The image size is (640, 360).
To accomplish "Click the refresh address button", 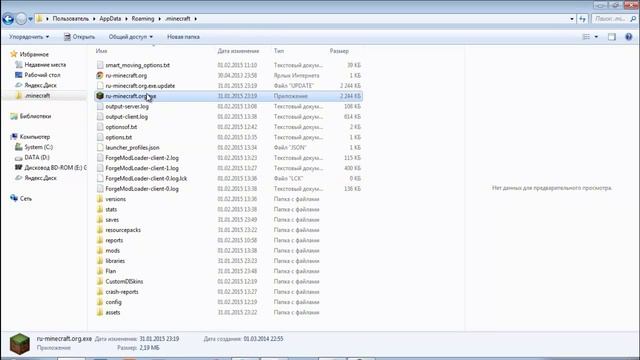I will 582,19.
